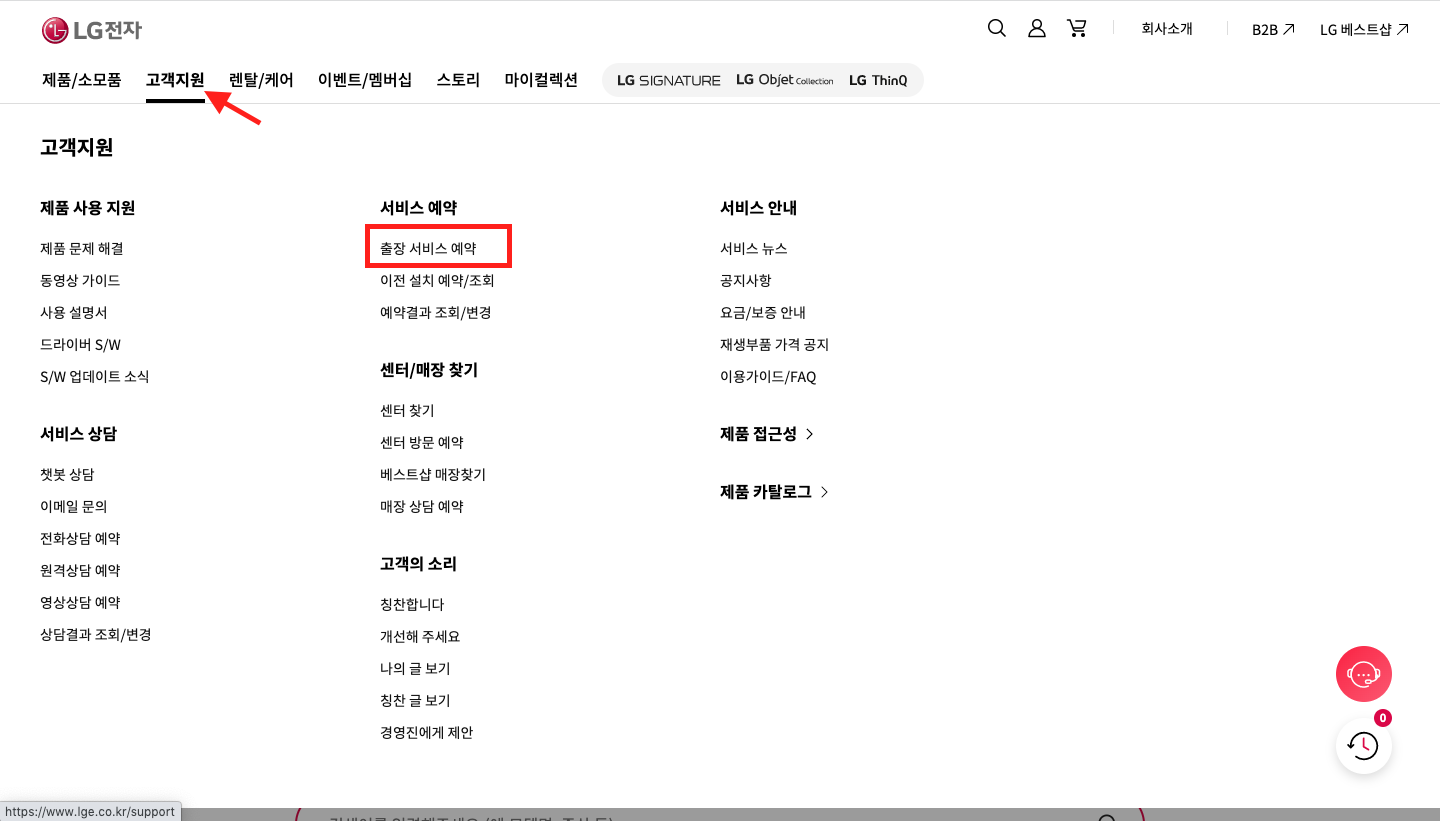This screenshot has width=1440, height=821.
Task: Open LG Objet Collection brand link
Action: (x=784, y=80)
